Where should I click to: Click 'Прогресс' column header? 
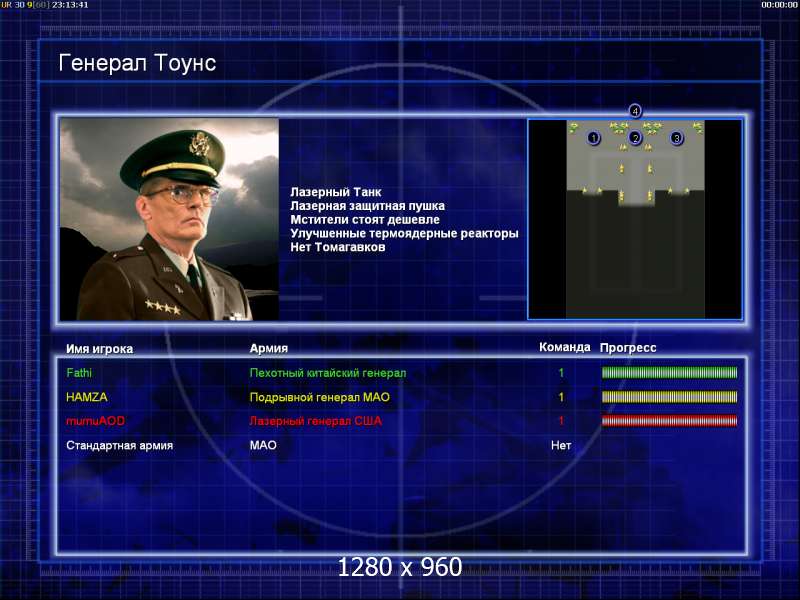tap(628, 348)
